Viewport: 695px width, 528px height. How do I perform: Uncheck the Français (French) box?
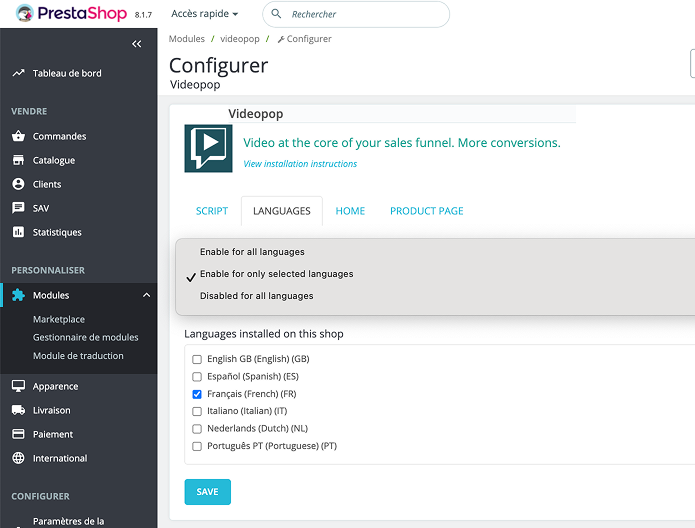(197, 394)
